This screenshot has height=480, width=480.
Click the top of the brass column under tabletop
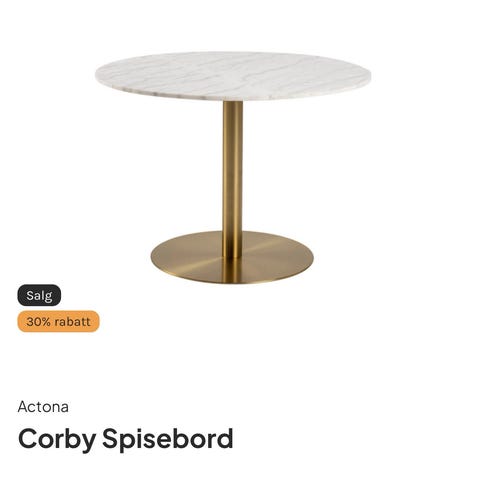[233, 105]
